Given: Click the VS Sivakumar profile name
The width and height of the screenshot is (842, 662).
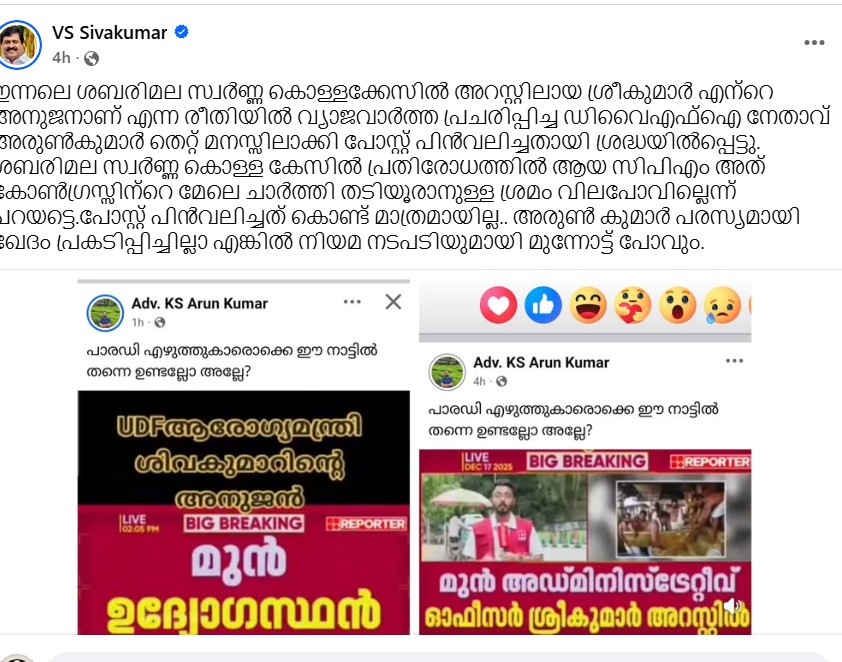Looking at the screenshot, I should click(x=110, y=33).
